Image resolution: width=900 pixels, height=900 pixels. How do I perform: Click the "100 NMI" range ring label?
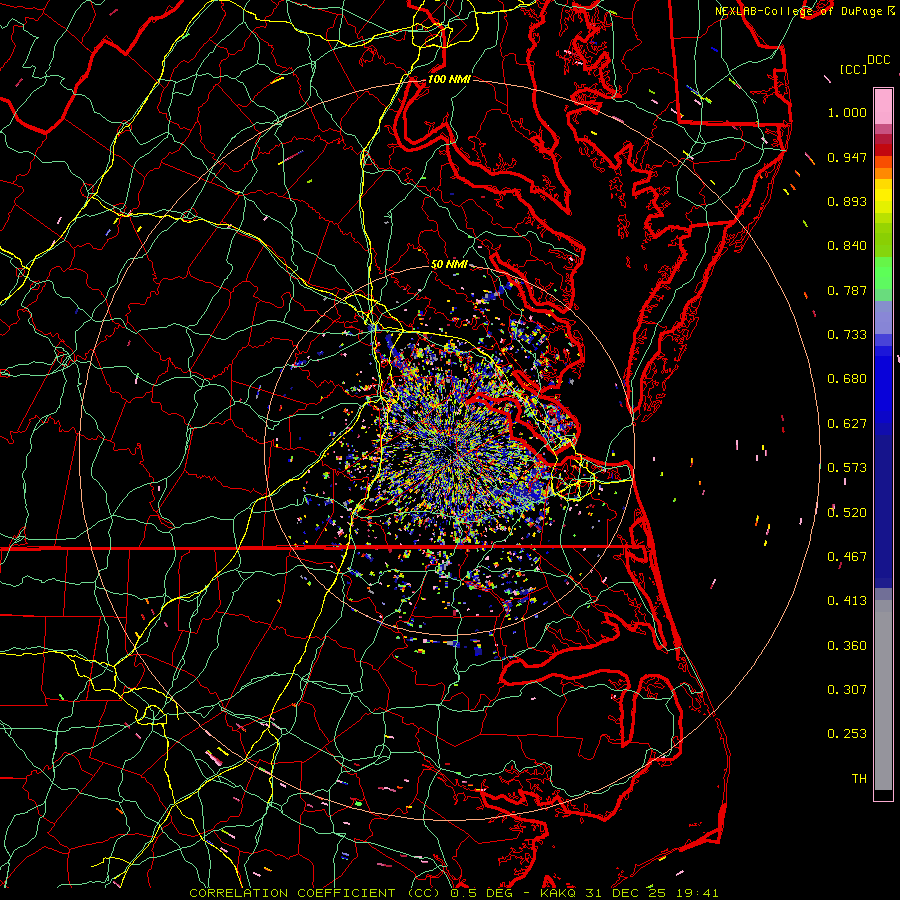pyautogui.click(x=449, y=79)
